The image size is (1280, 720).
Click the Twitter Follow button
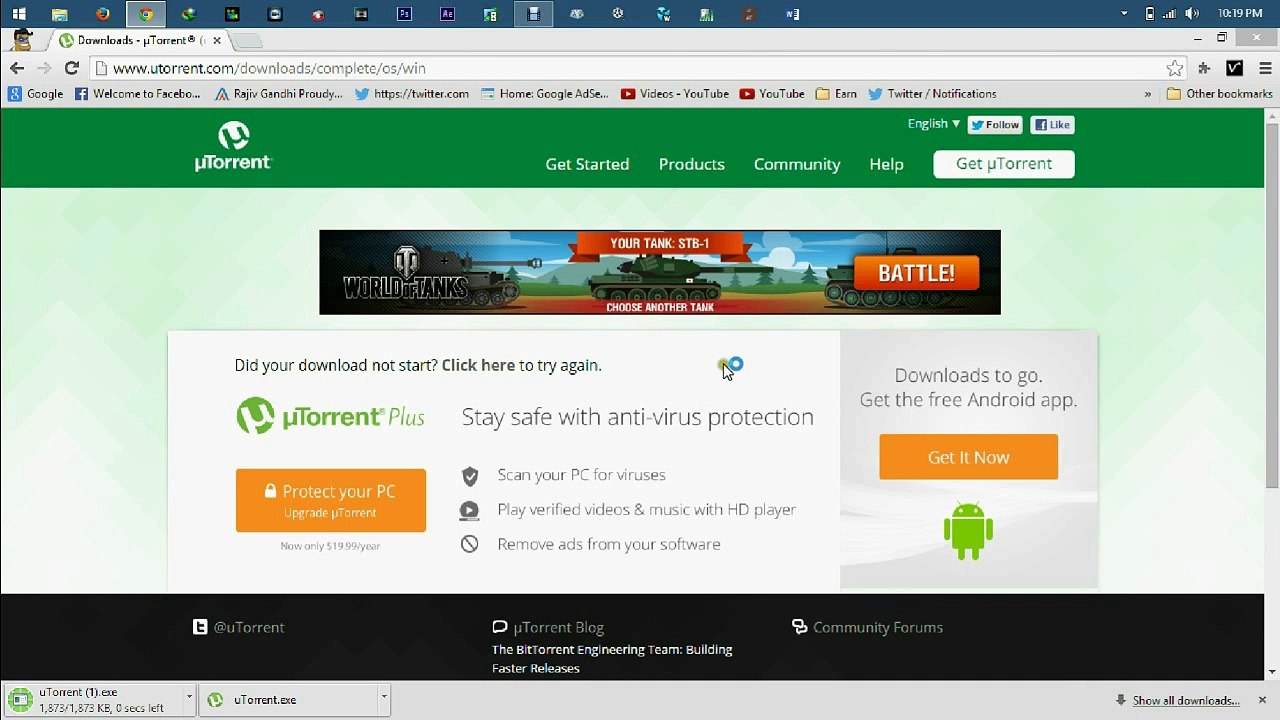click(x=995, y=125)
